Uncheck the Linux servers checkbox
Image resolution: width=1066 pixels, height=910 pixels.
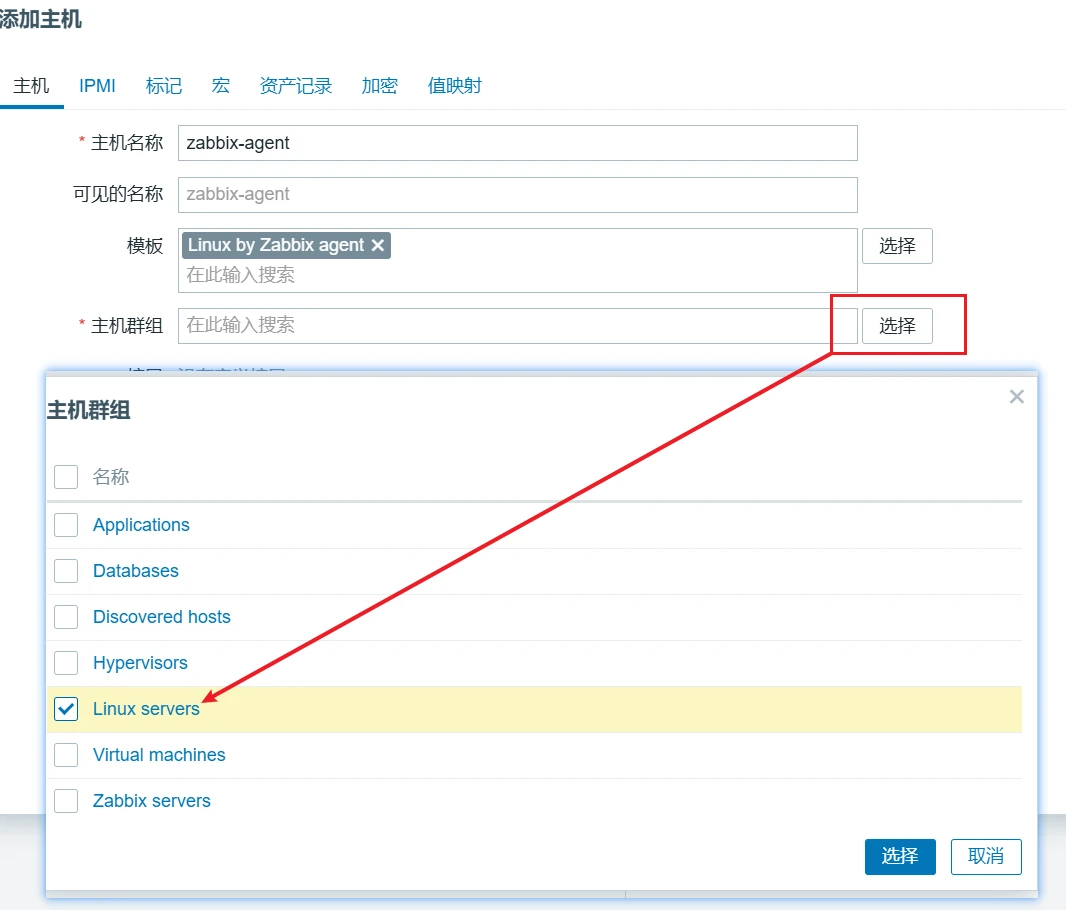coord(66,709)
